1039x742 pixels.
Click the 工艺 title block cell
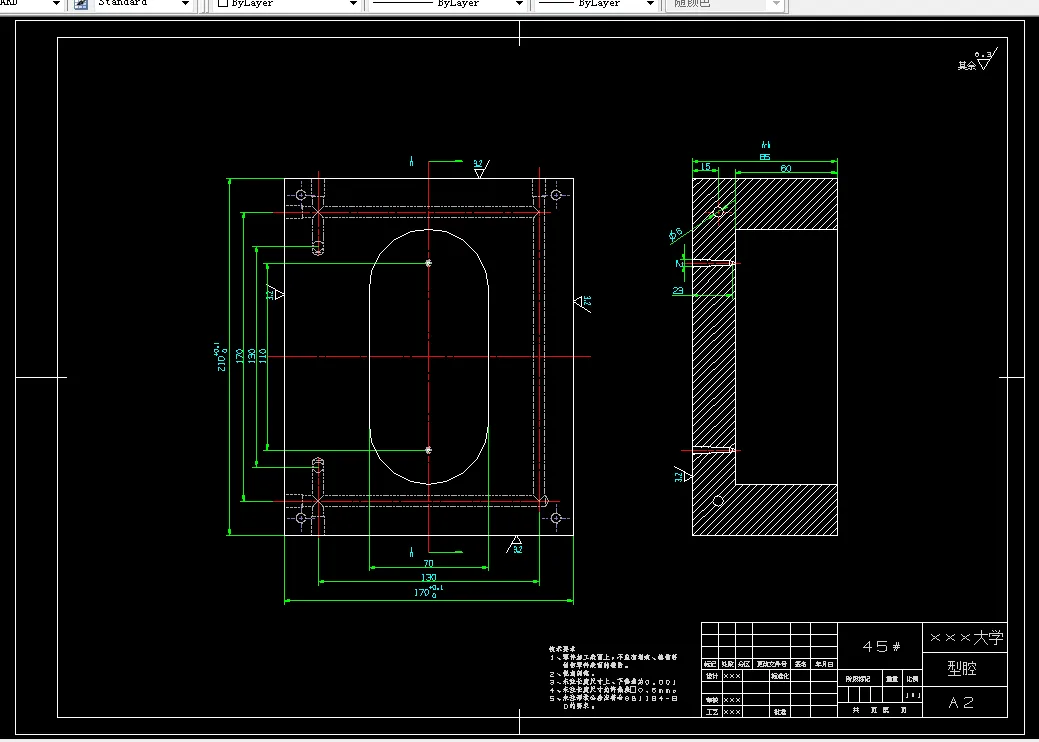[712, 712]
